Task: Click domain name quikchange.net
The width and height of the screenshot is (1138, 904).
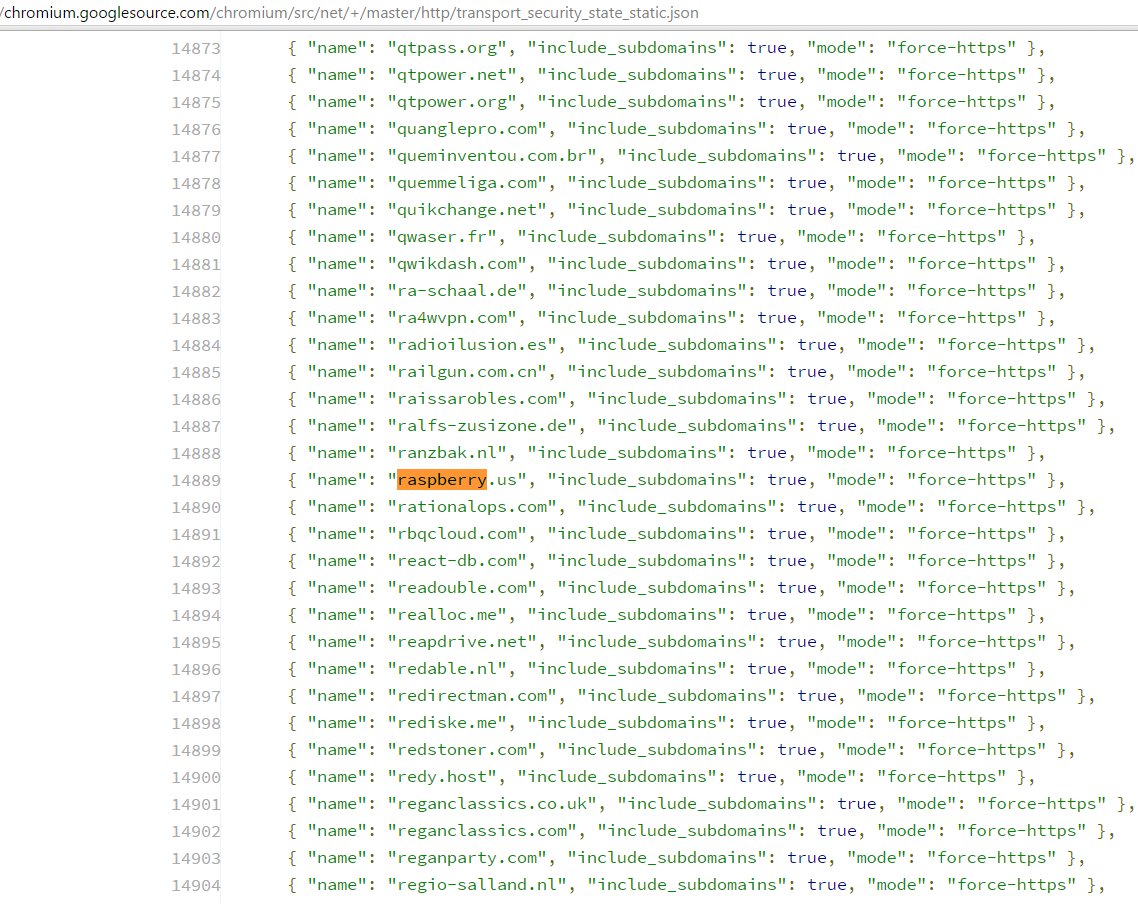Action: (x=467, y=210)
